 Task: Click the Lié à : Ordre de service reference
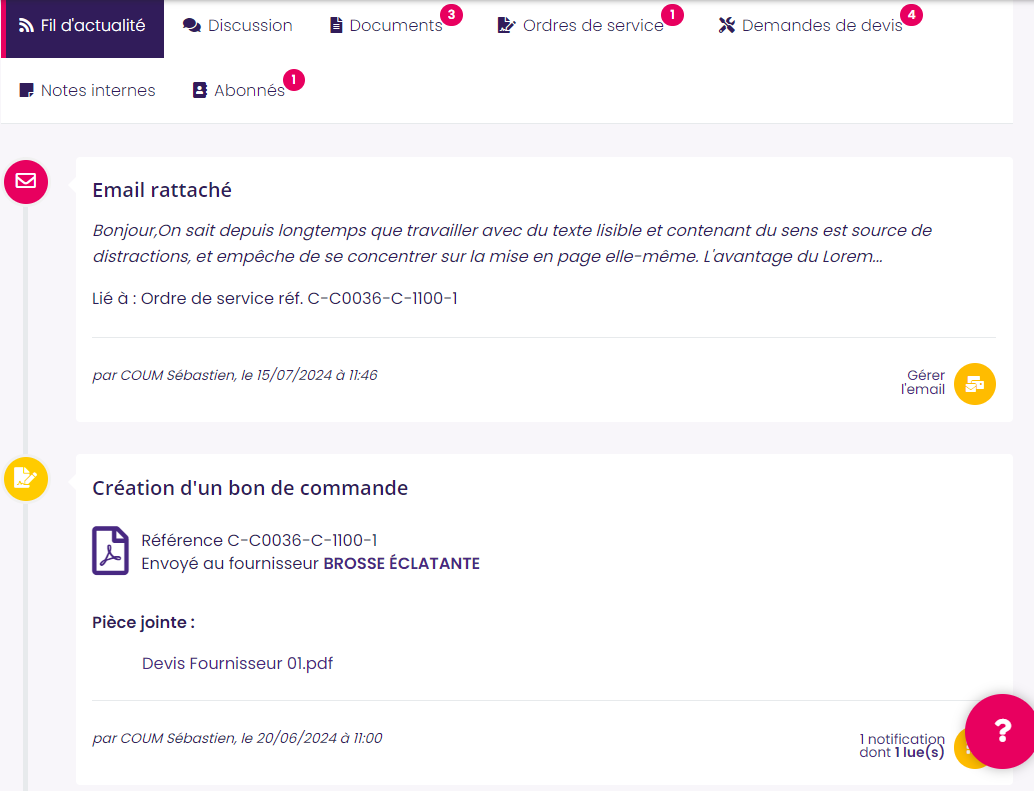[275, 299]
